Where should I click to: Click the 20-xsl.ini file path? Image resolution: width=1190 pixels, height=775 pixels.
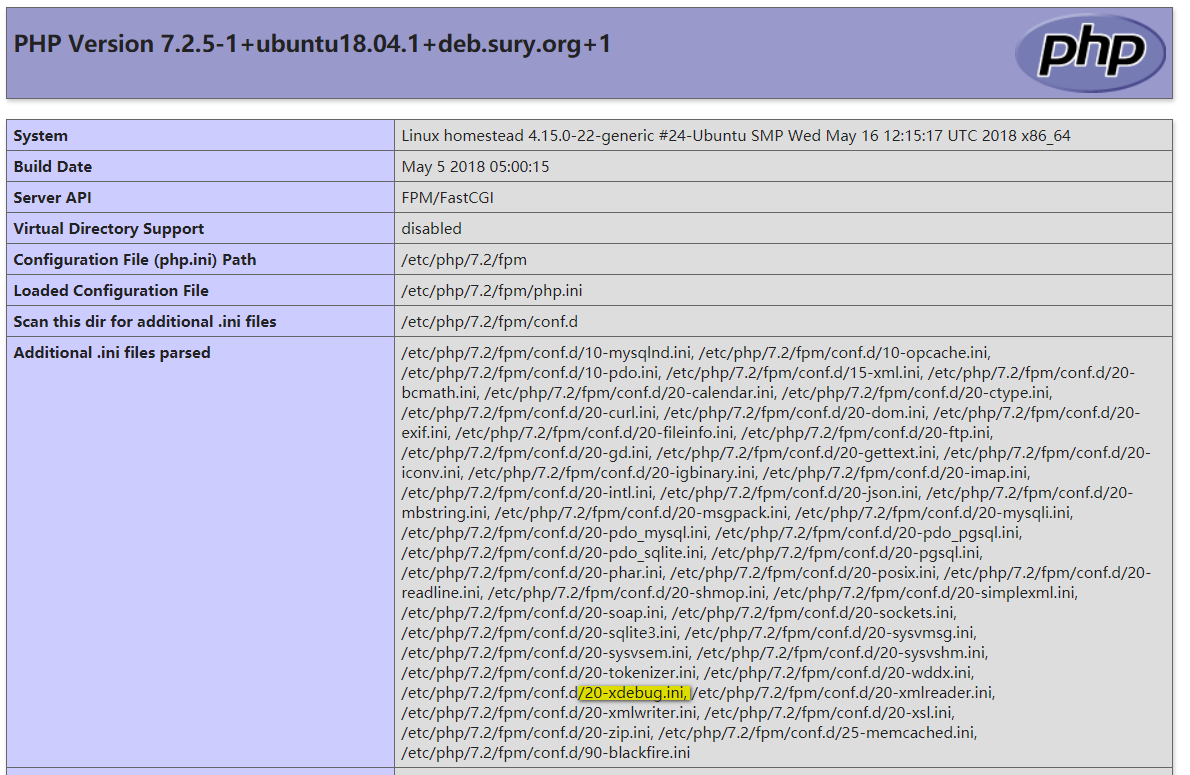[x=829, y=713]
